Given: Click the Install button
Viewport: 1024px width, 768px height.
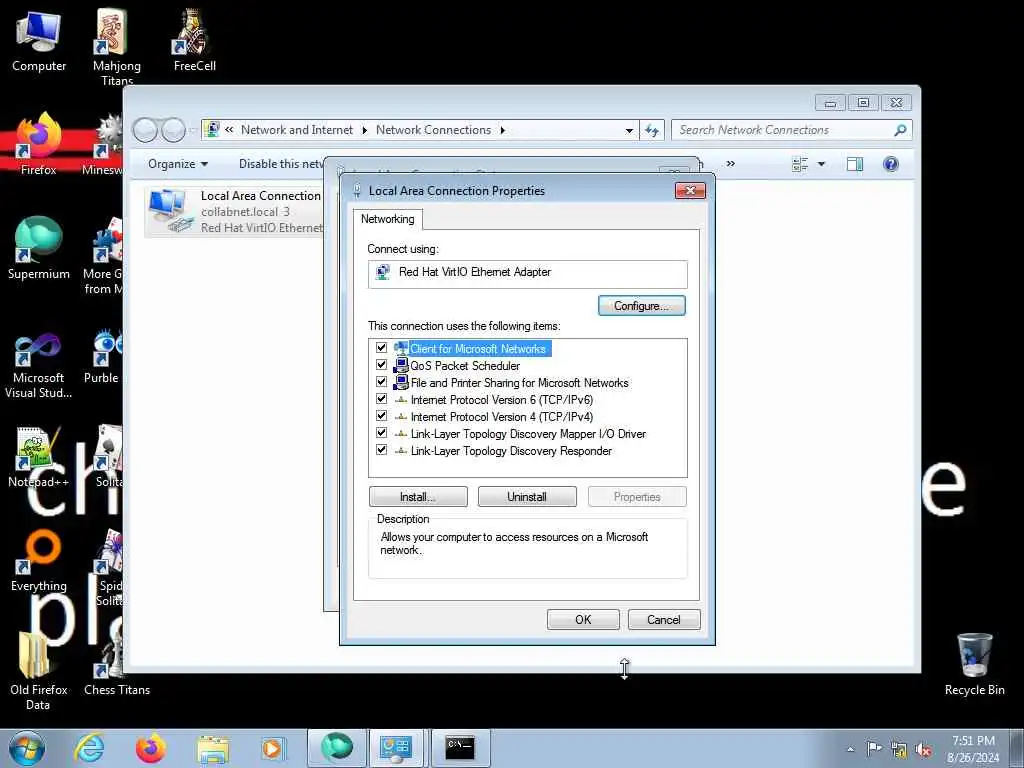Looking at the screenshot, I should 418,497.
